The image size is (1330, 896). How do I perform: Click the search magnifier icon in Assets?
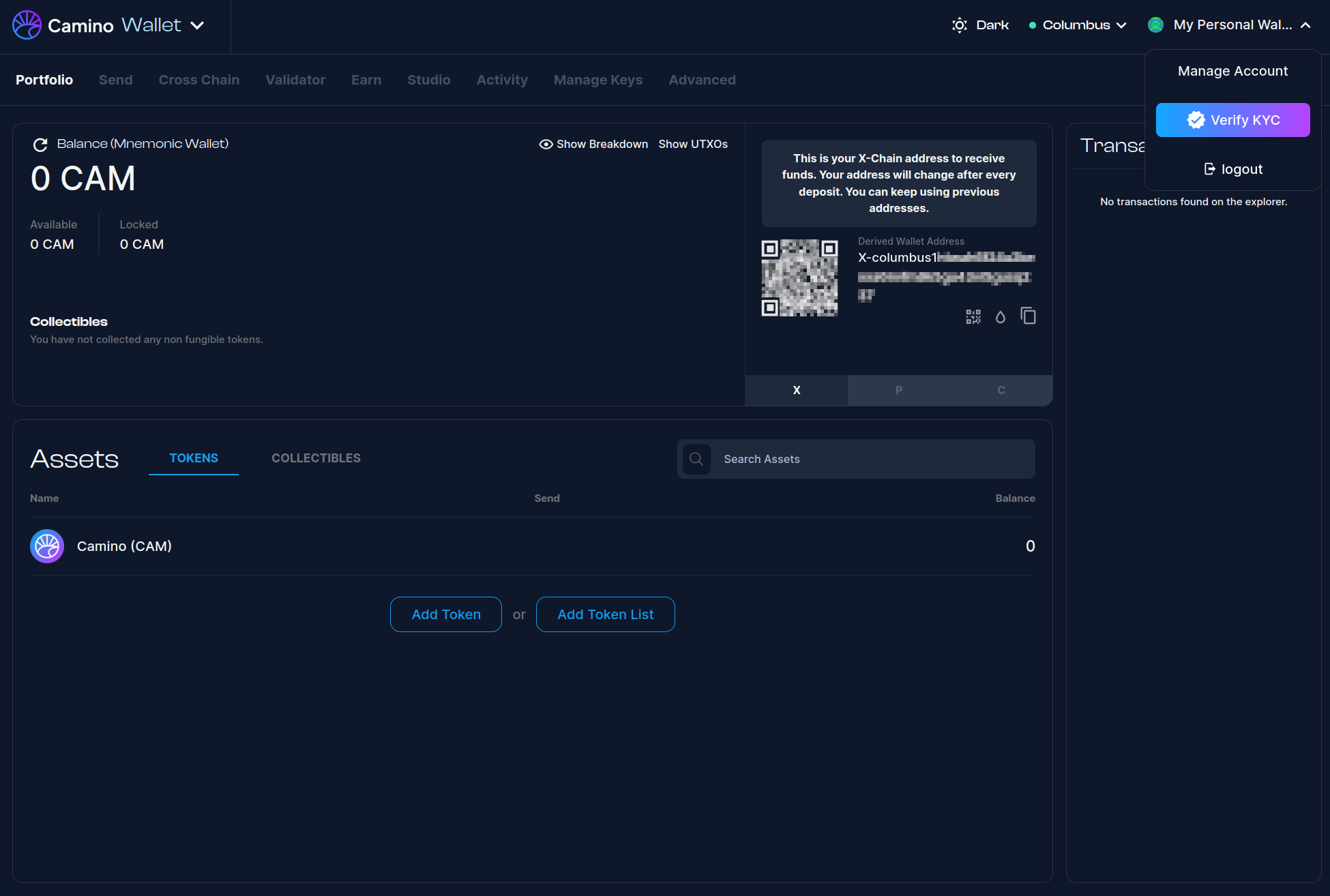pos(696,459)
